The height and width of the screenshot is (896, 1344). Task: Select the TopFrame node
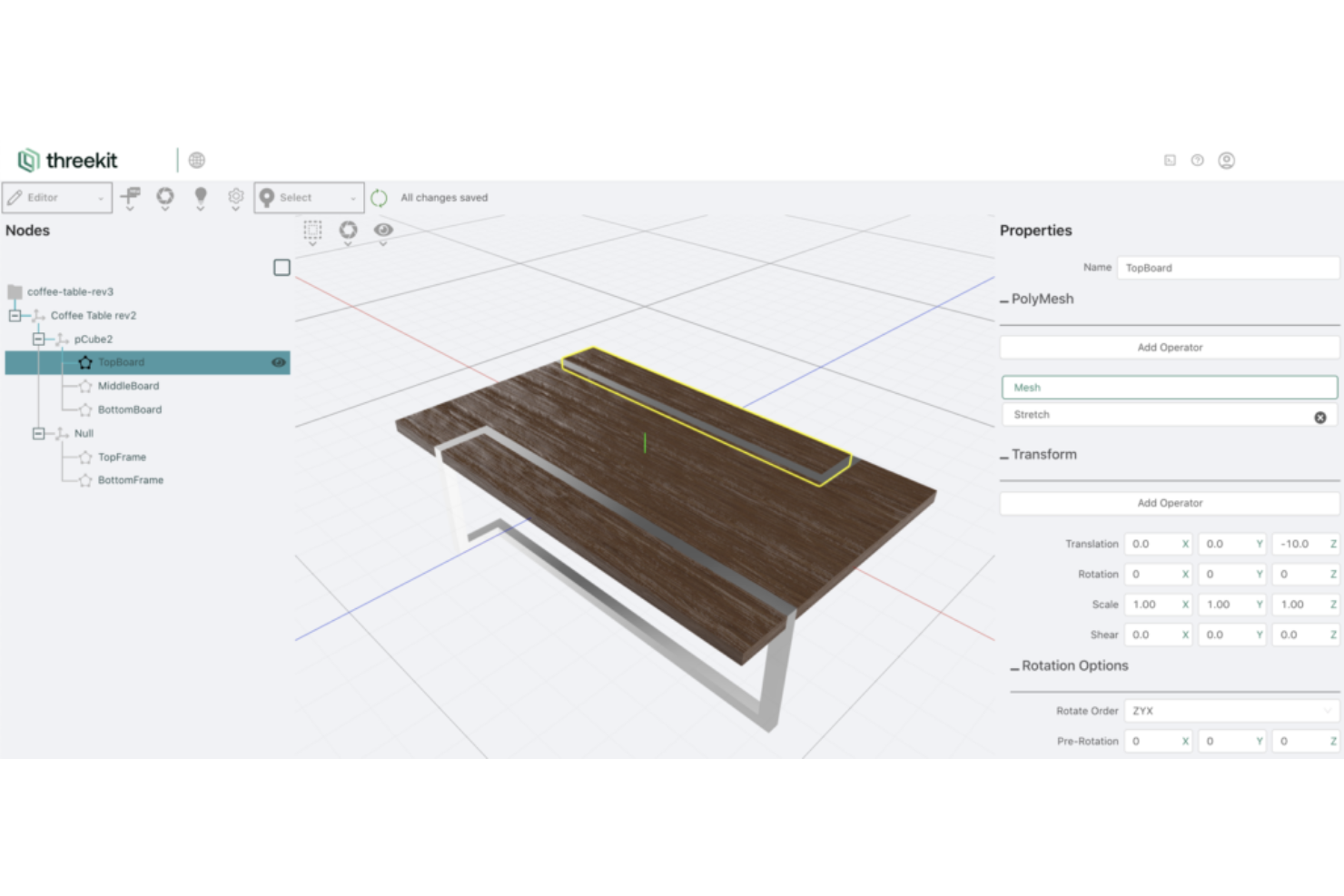122,458
